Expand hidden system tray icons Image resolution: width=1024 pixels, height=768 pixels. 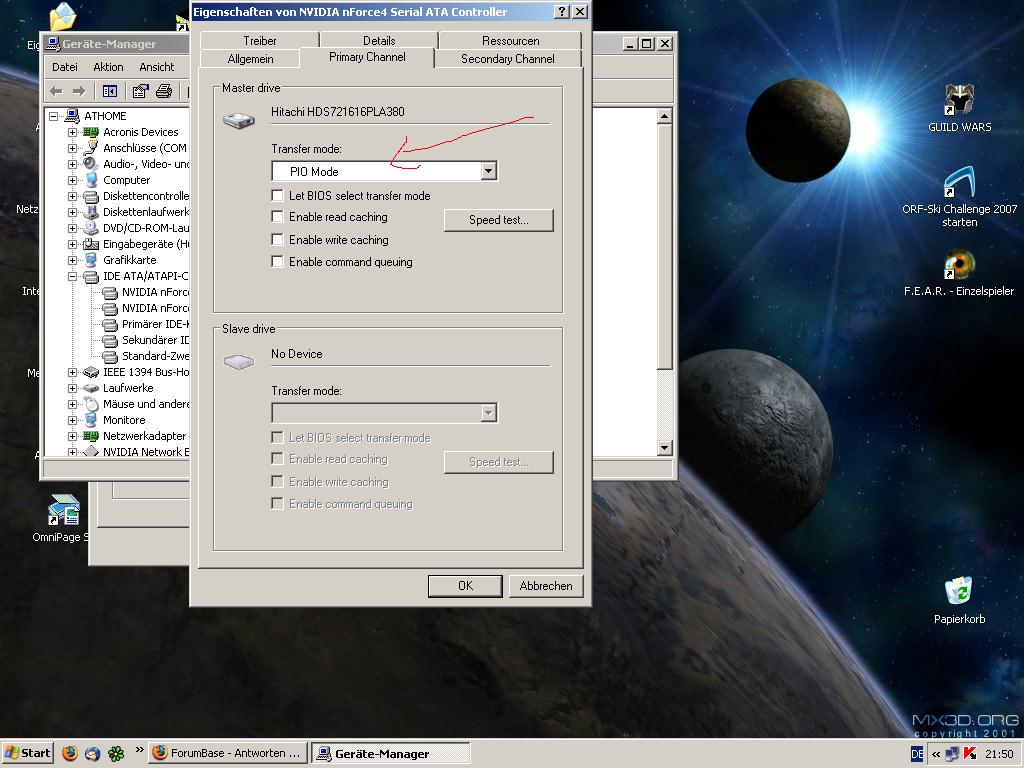coord(936,754)
